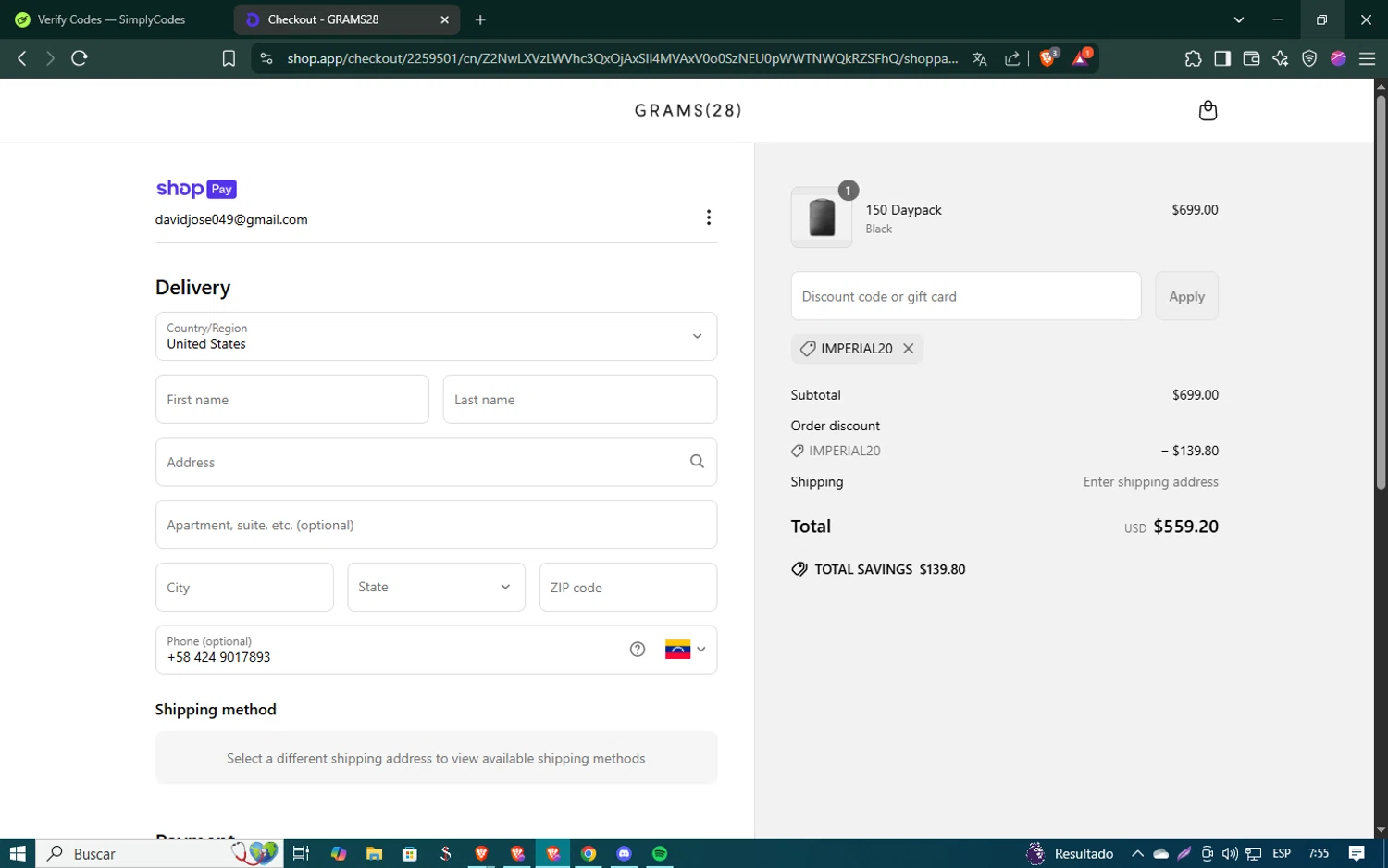This screenshot has width=1388, height=868.
Task: Click the ESP language indicator
Action: click(1282, 853)
